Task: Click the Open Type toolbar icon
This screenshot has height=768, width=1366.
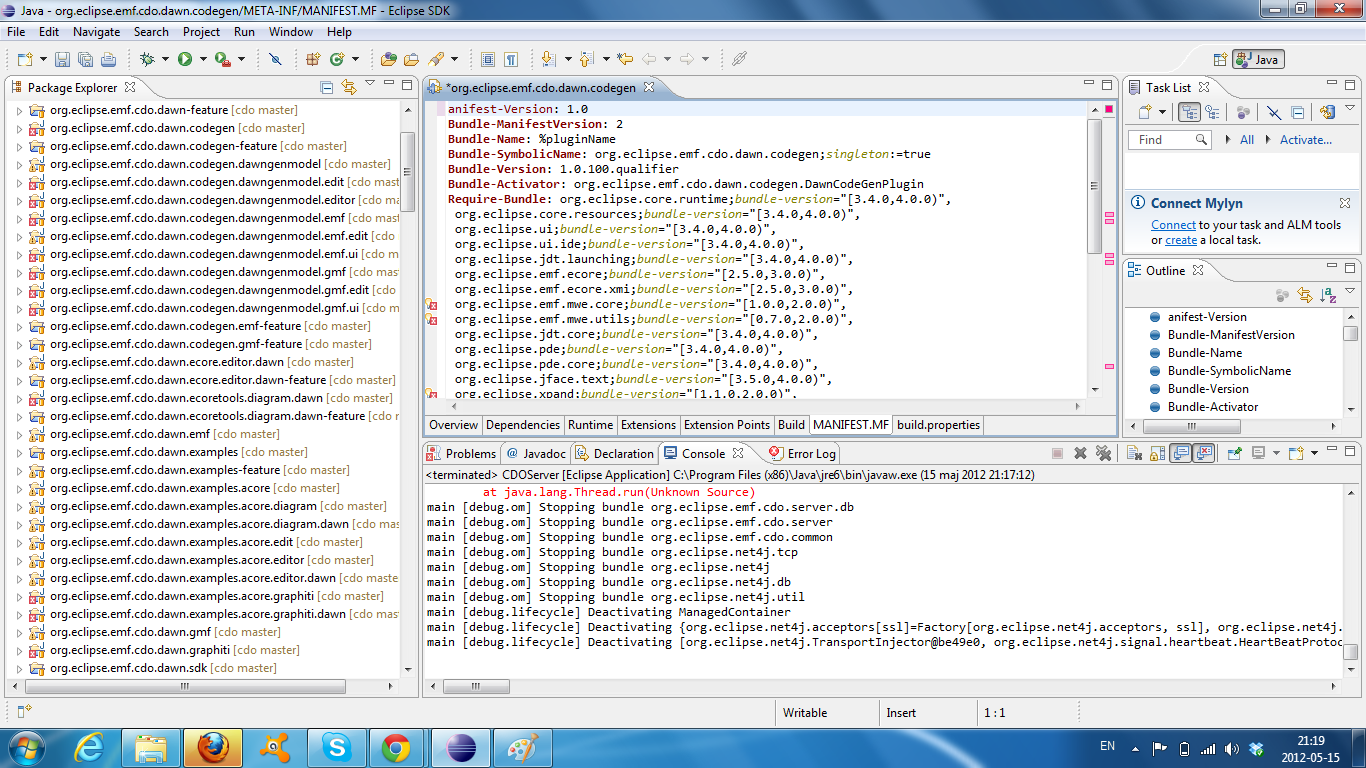Action: (x=388, y=59)
